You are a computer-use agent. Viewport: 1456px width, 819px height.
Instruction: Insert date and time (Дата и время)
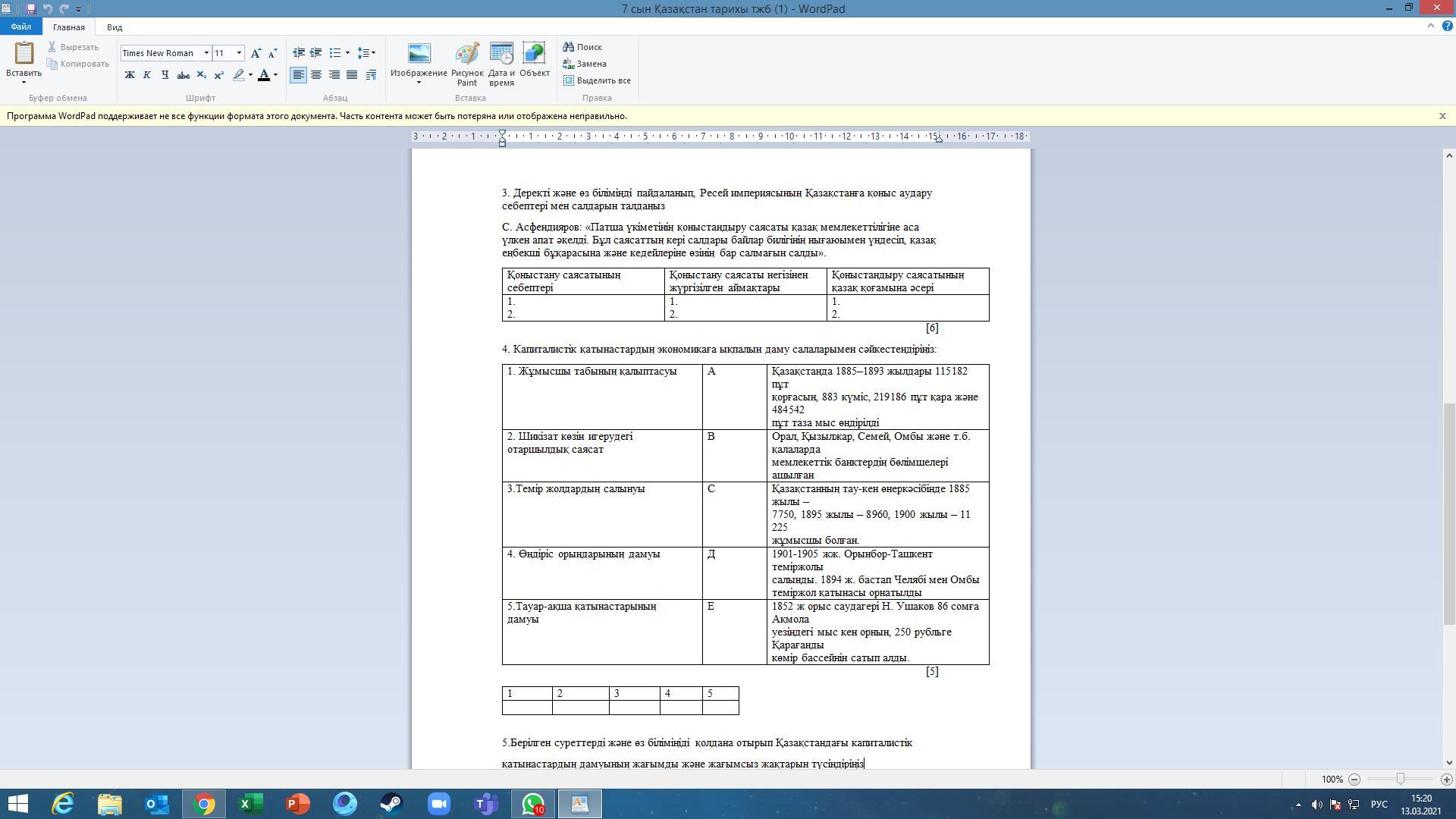501,64
